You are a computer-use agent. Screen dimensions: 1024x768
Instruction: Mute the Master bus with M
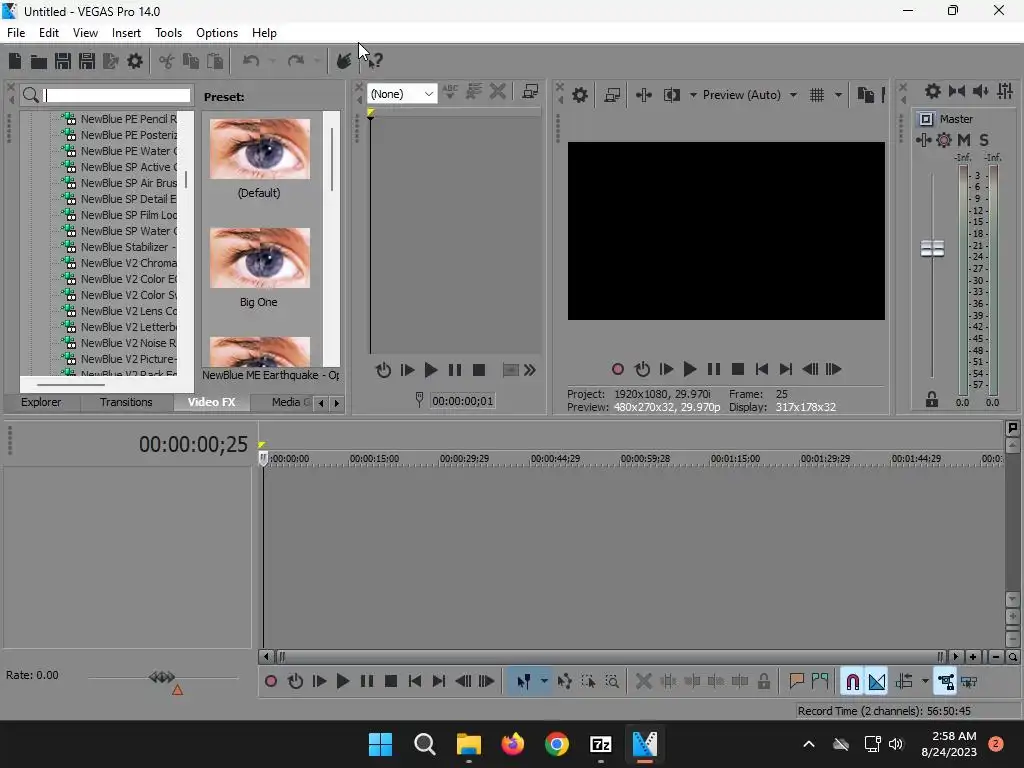tap(964, 140)
